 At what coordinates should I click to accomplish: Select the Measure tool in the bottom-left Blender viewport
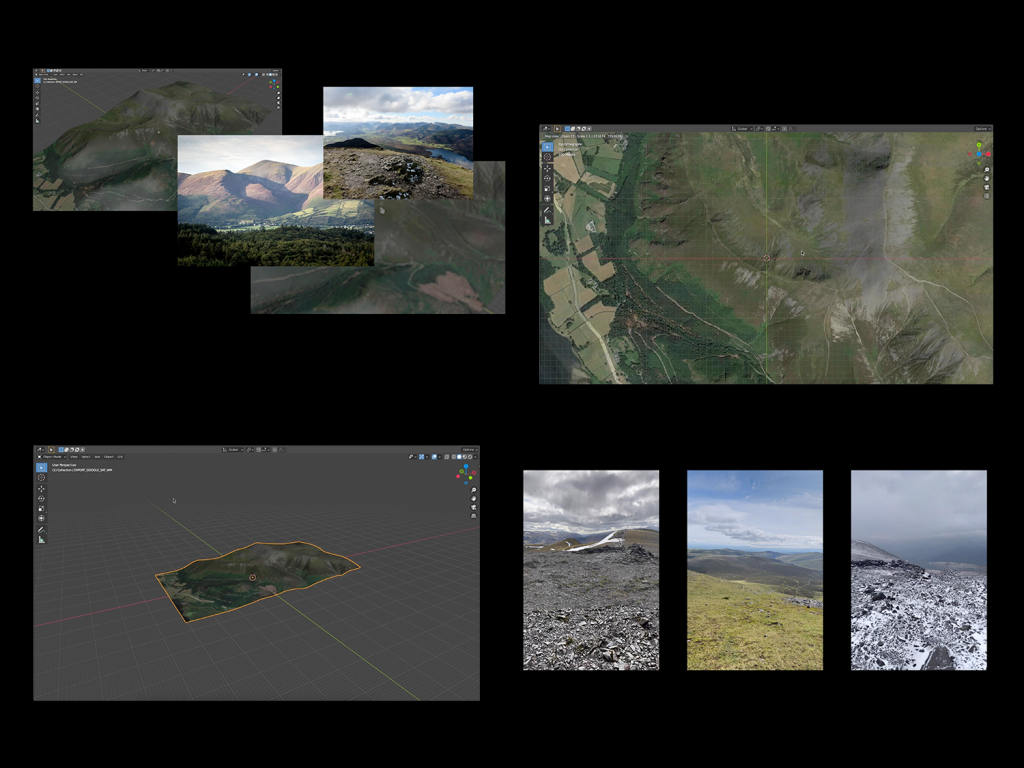41,540
